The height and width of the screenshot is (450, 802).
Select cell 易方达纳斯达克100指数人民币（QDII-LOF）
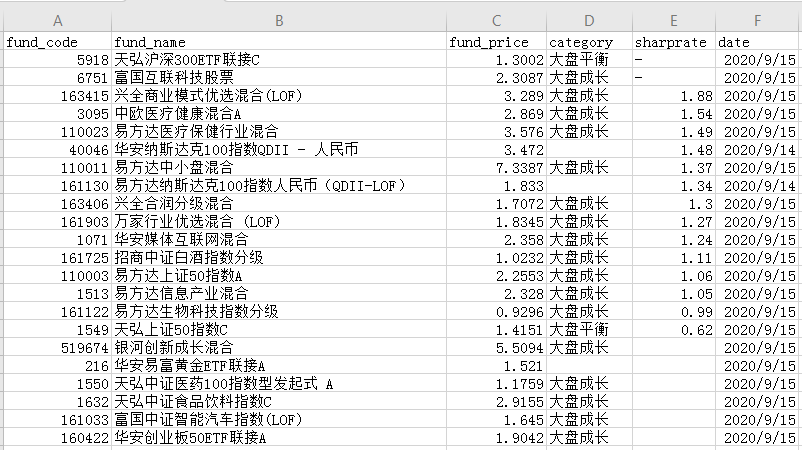(x=279, y=185)
